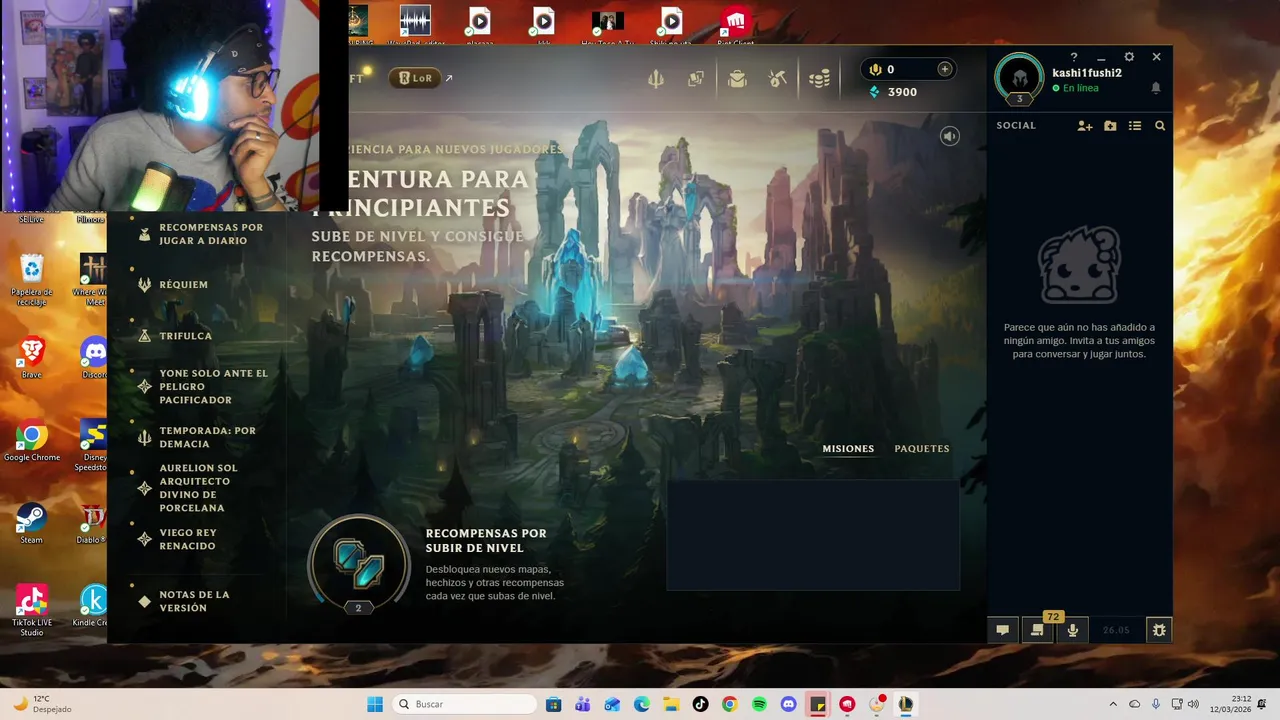1280x720 pixels.
Task: Open League of Legends taskbar icon
Action: click(x=905, y=704)
